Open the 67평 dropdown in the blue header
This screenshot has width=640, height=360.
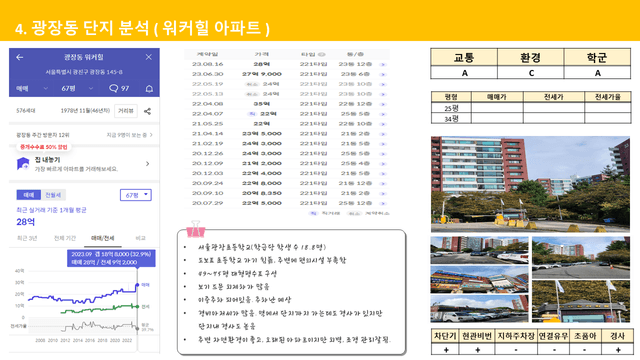coord(78,88)
